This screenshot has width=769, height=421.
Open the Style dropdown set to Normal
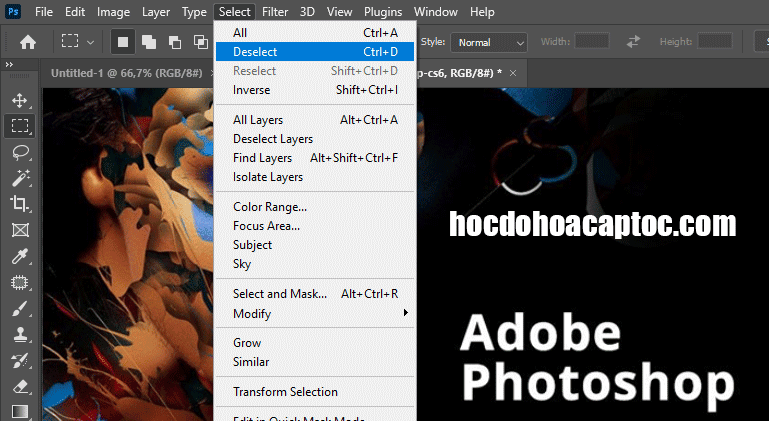[x=489, y=42]
